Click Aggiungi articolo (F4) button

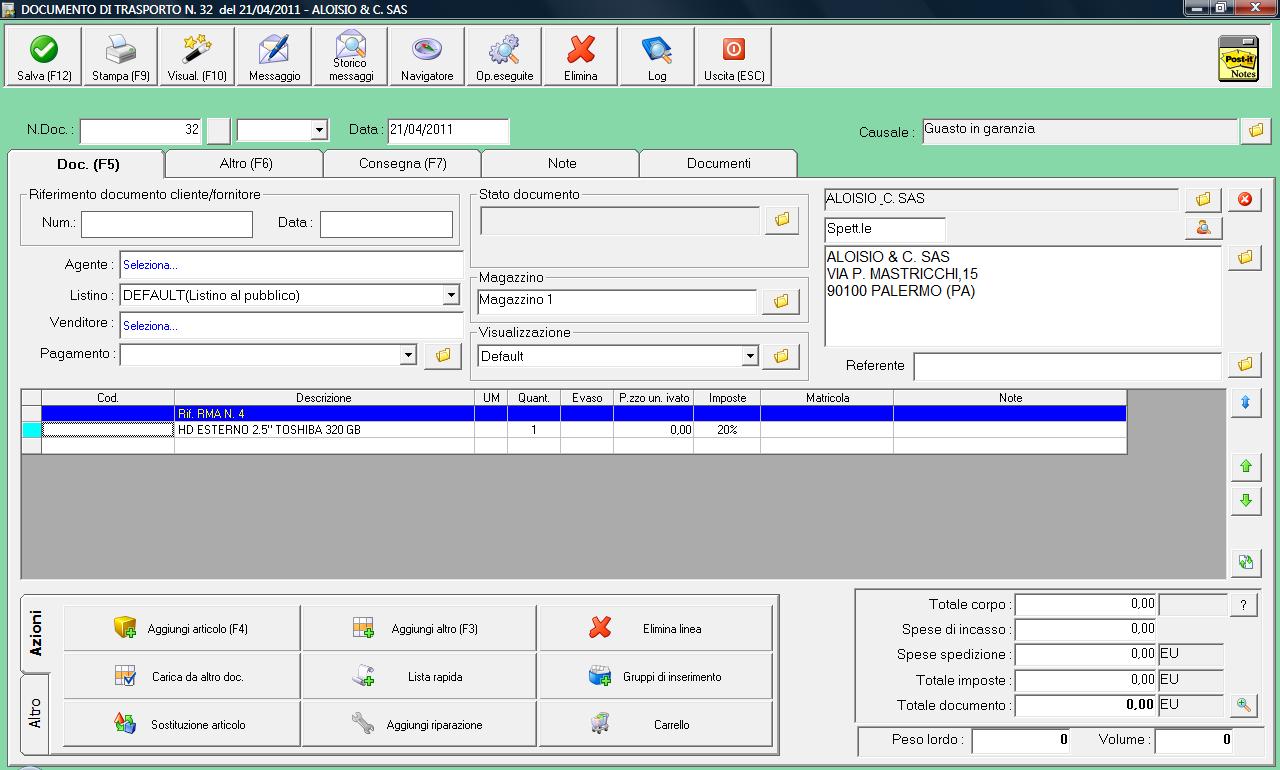[x=182, y=628]
